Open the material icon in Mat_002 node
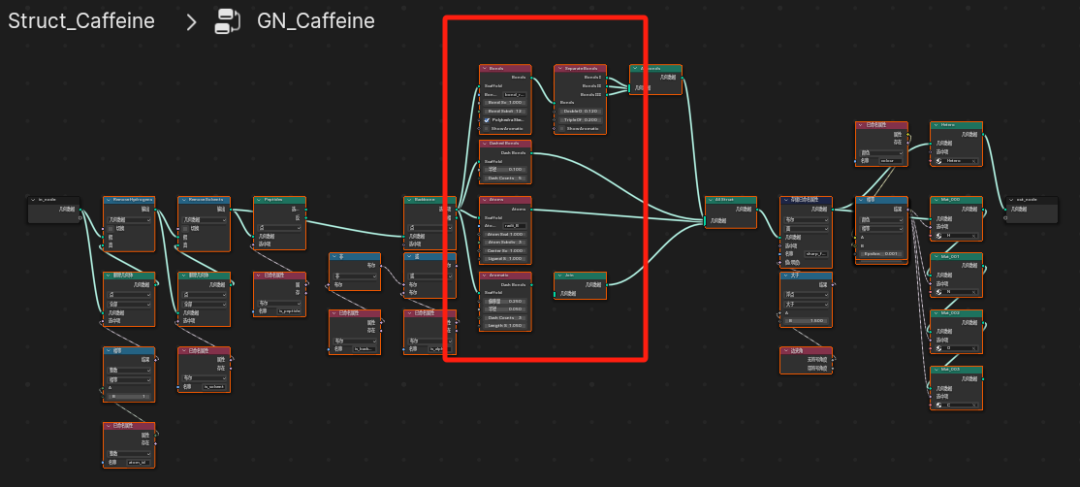The height and width of the screenshot is (487, 1080). pyautogui.click(x=937, y=349)
